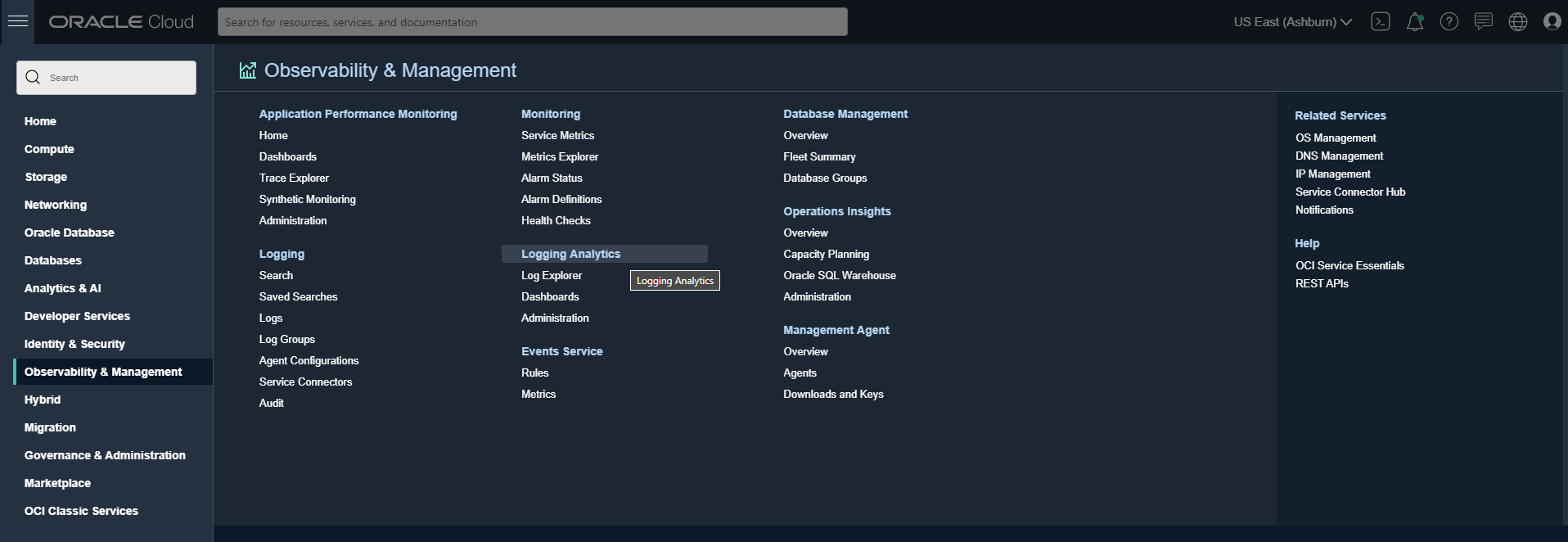The image size is (1568, 542).
Task: Open Fleet Summary link
Action: click(819, 156)
